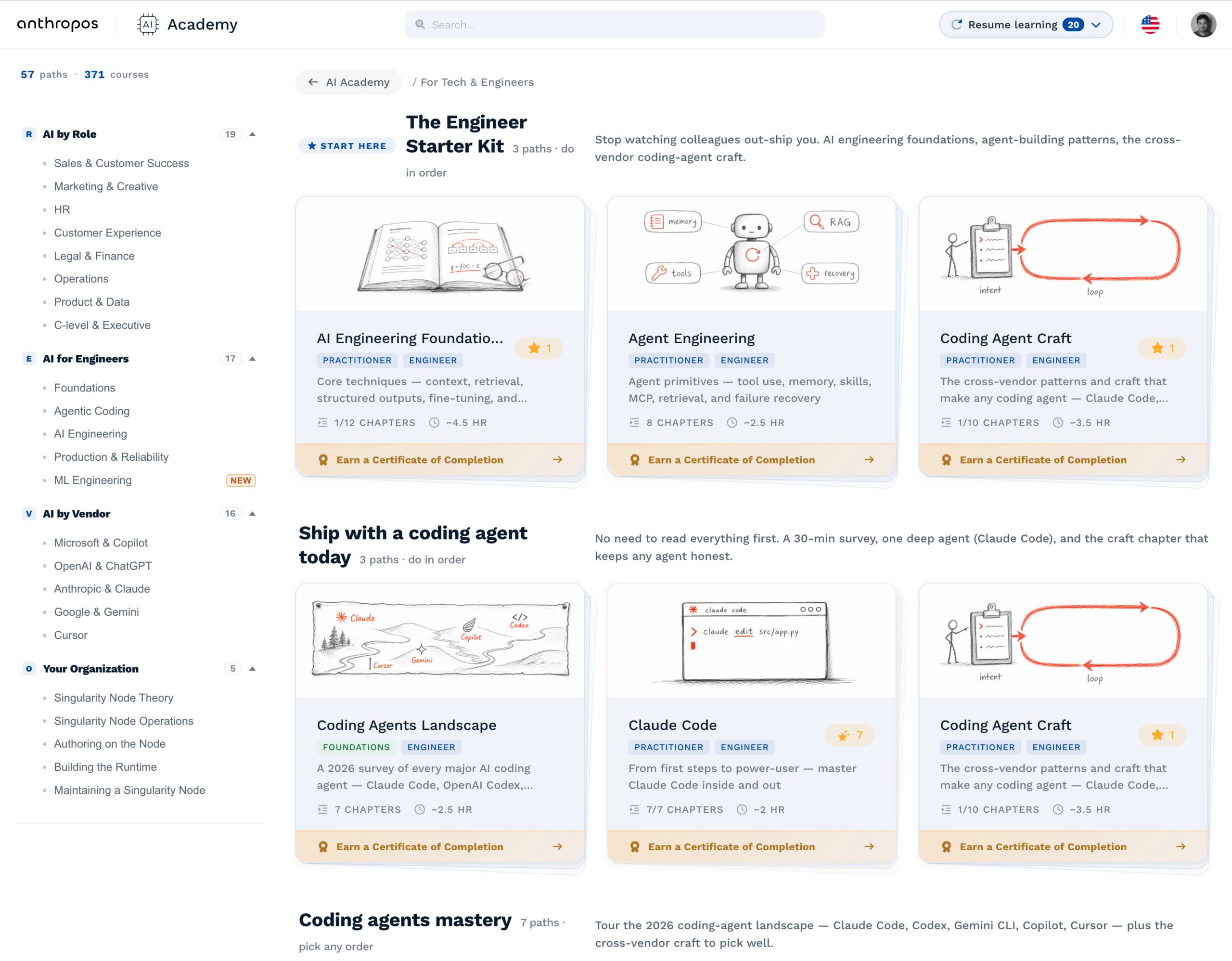Click the star rating on second Coding Agent Craft card
Viewport: 1232px width, 961px height.
pyautogui.click(x=1162, y=735)
